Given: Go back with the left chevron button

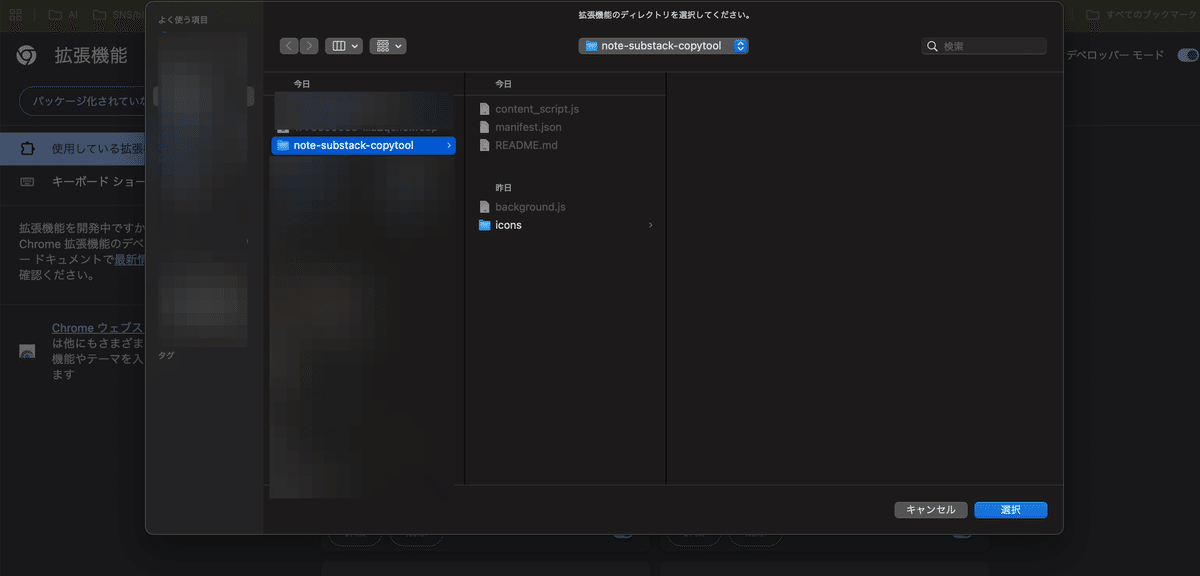Looking at the screenshot, I should (x=289, y=46).
